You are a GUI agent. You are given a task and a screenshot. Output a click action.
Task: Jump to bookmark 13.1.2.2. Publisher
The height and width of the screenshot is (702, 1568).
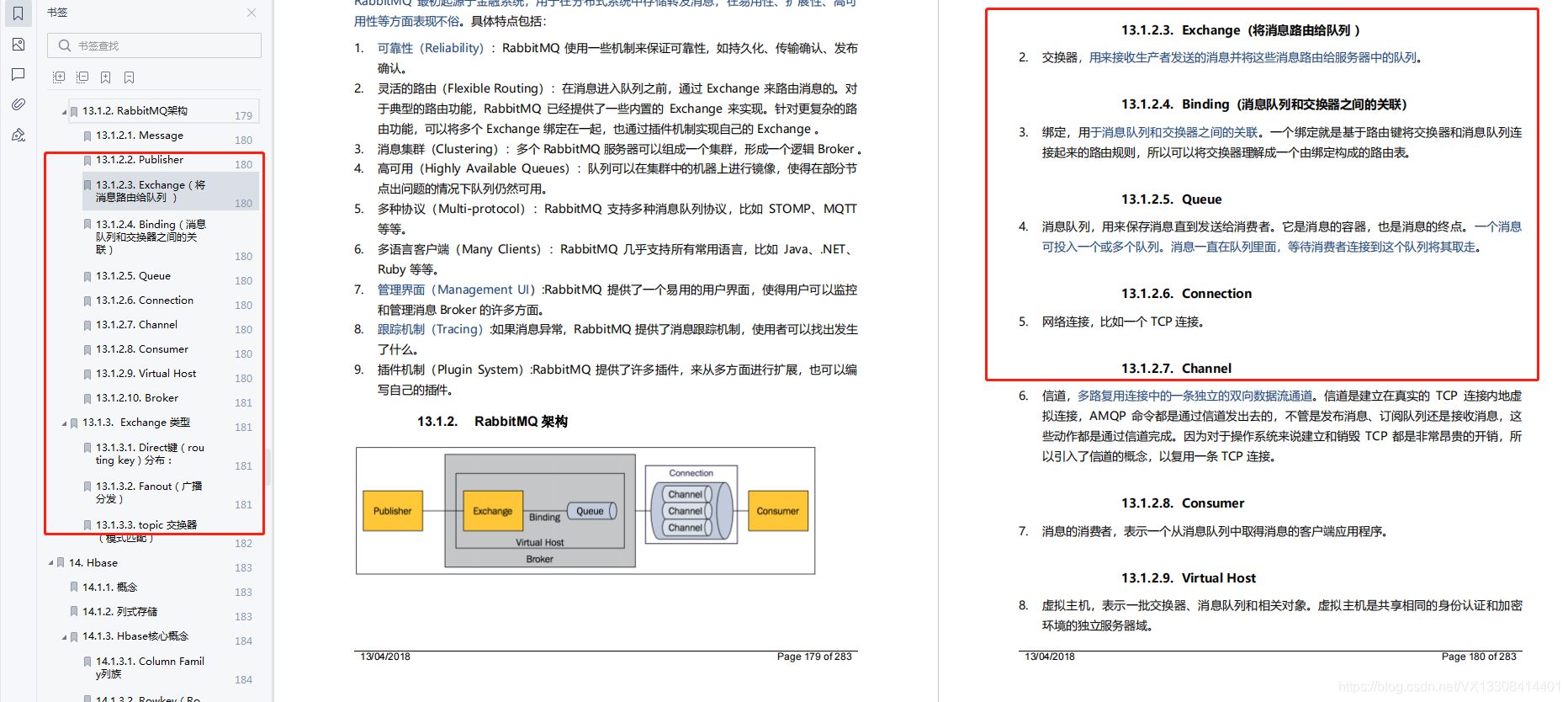pyautogui.click(x=140, y=160)
